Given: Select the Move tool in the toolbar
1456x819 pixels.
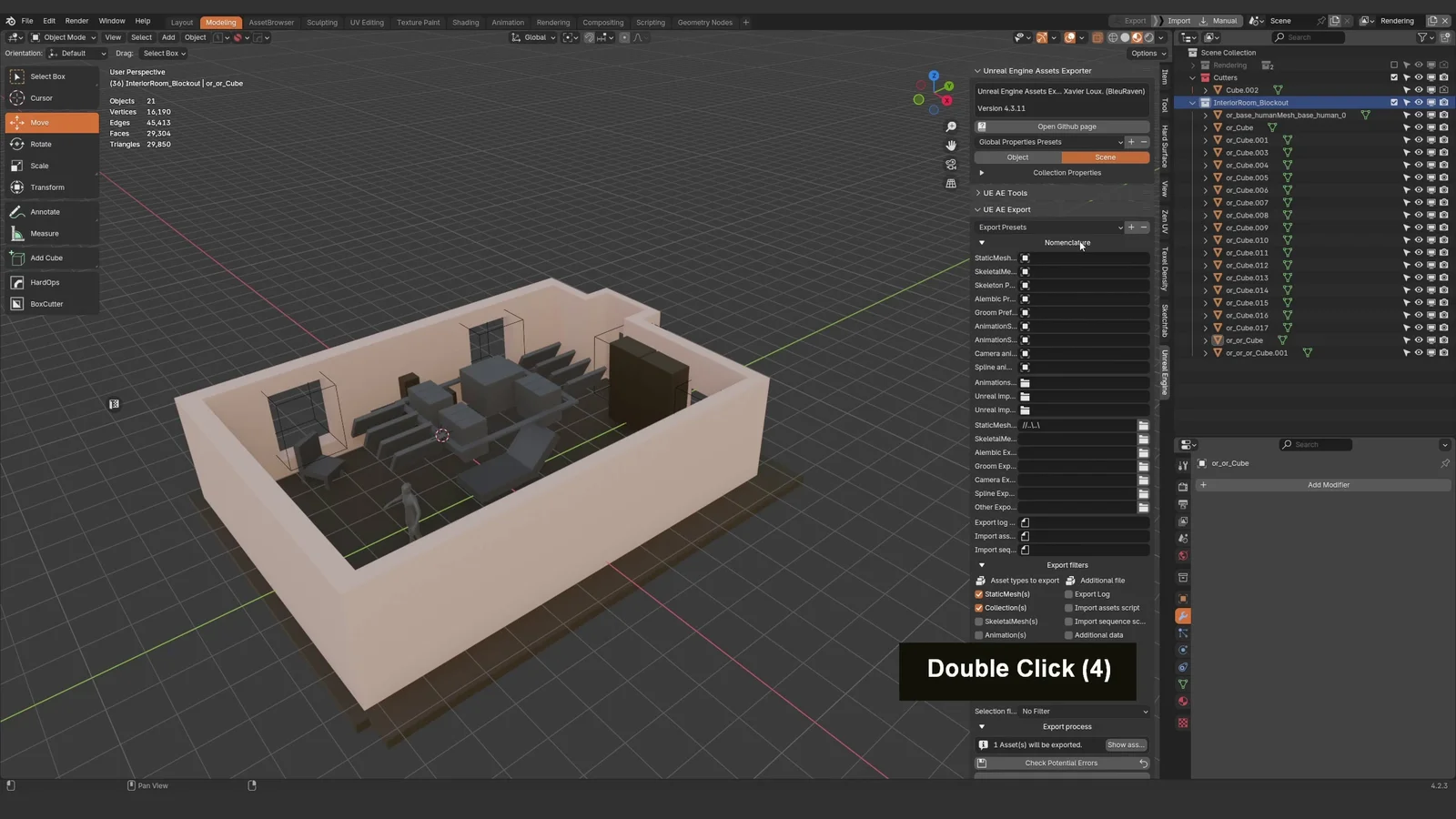Looking at the screenshot, I should [39, 122].
